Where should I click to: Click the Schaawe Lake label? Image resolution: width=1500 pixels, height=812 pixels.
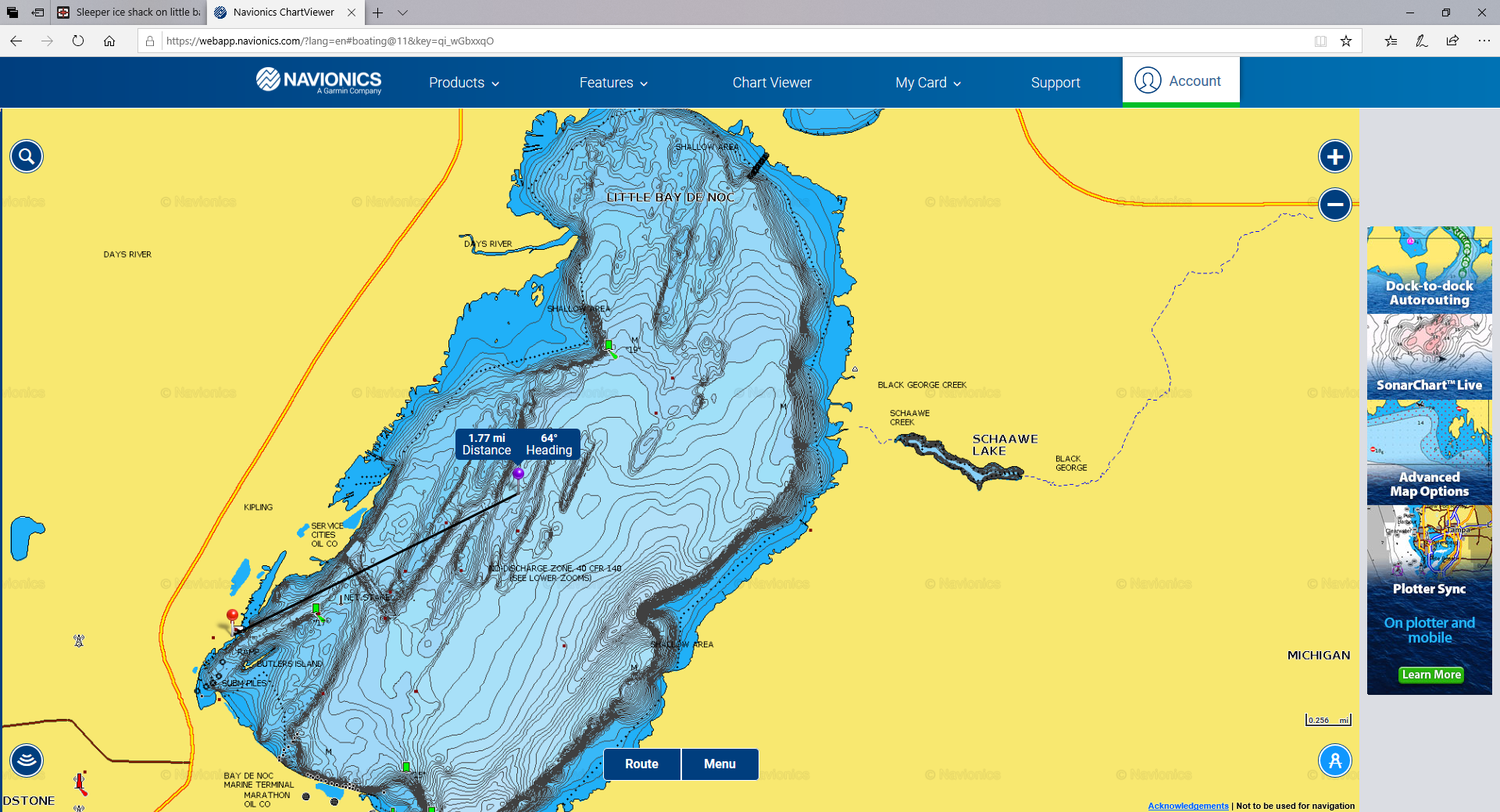1005,445
